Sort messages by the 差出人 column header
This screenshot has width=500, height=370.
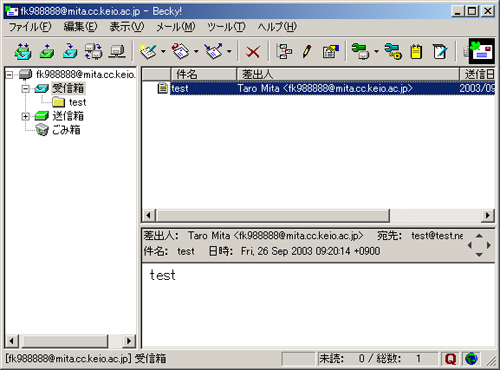pyautogui.click(x=348, y=74)
